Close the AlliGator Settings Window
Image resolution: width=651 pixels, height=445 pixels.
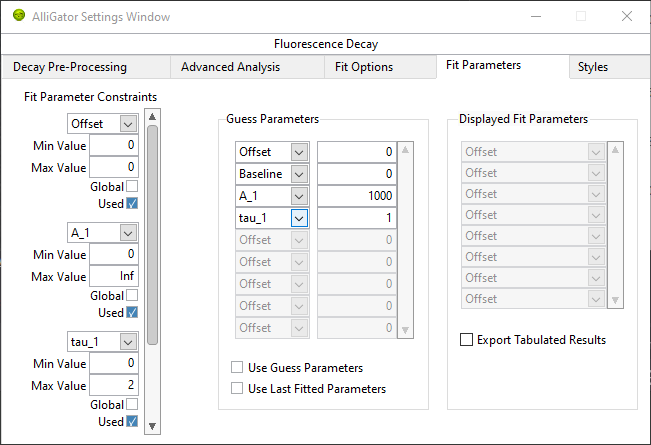pos(627,16)
